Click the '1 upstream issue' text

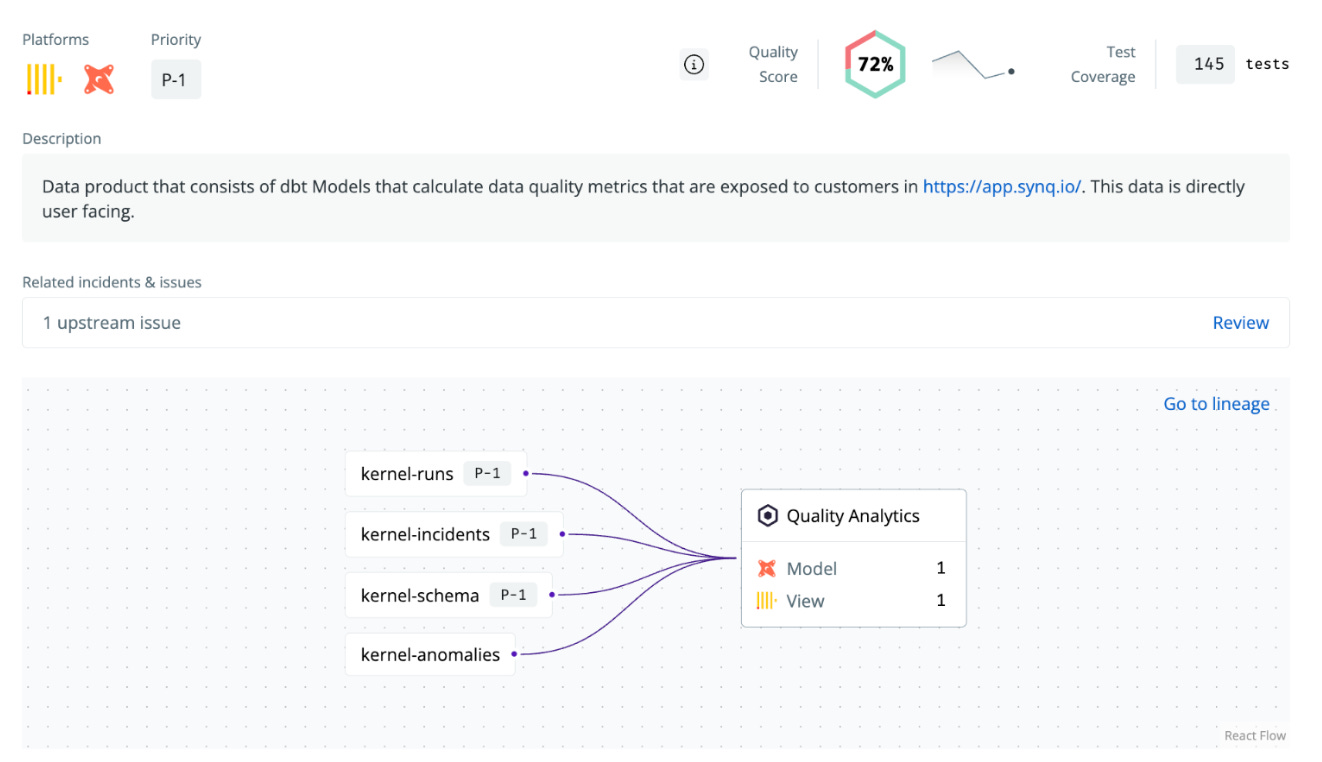pos(112,323)
